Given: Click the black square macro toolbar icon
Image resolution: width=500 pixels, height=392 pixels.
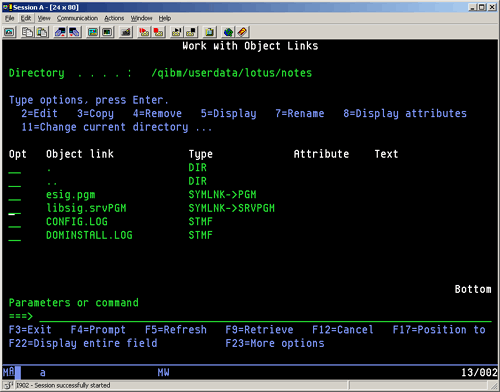Looking at the screenshot, I should [x=191, y=32].
